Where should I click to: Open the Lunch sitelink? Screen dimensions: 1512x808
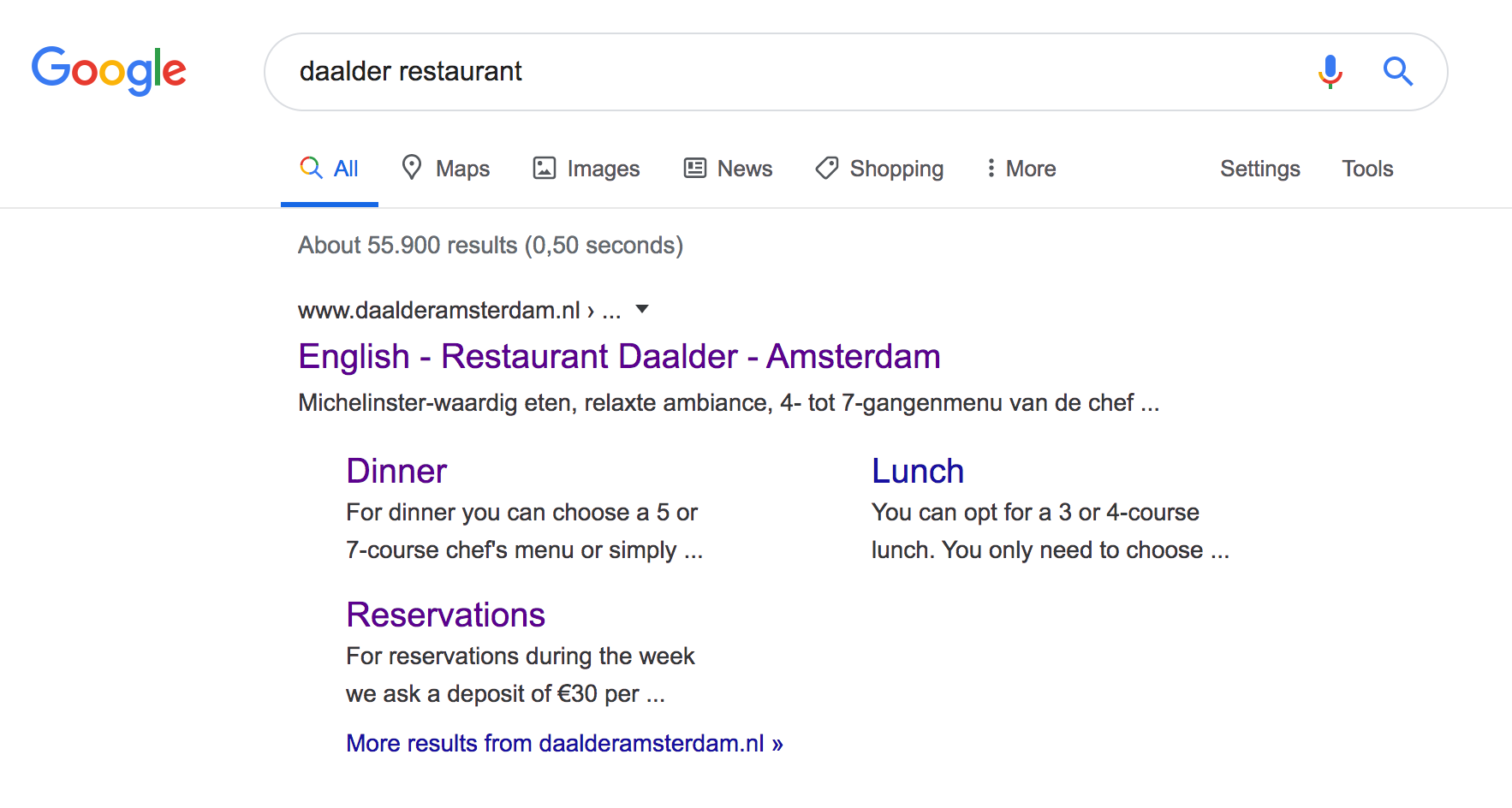pyautogui.click(x=918, y=471)
